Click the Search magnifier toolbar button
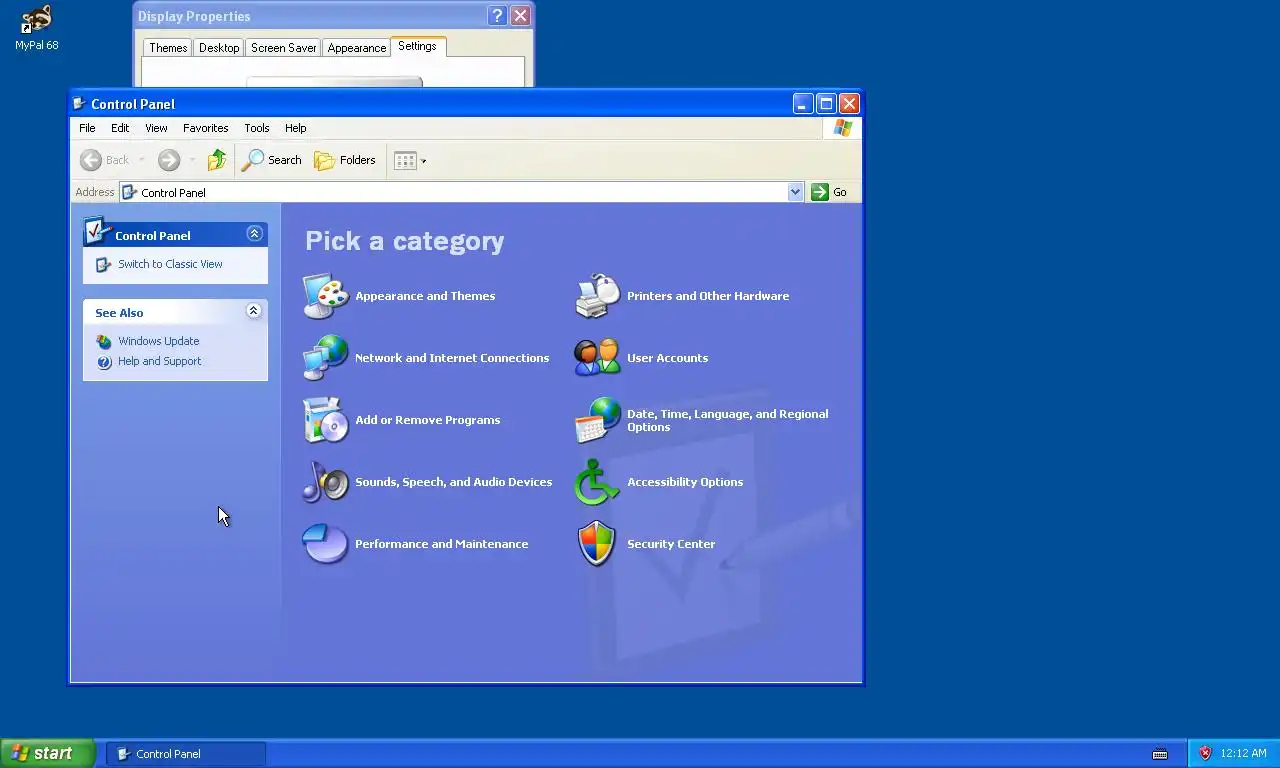The image size is (1280, 768). point(272,160)
